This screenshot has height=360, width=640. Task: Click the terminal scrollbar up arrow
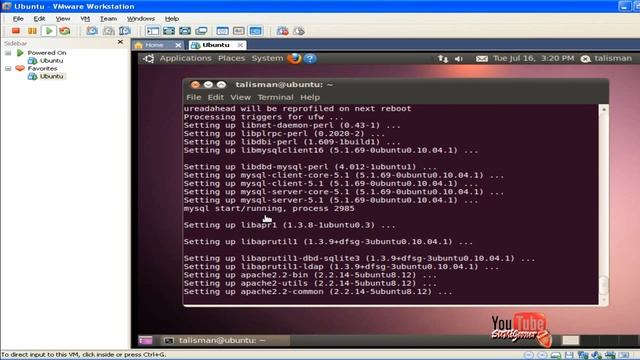click(x=604, y=109)
